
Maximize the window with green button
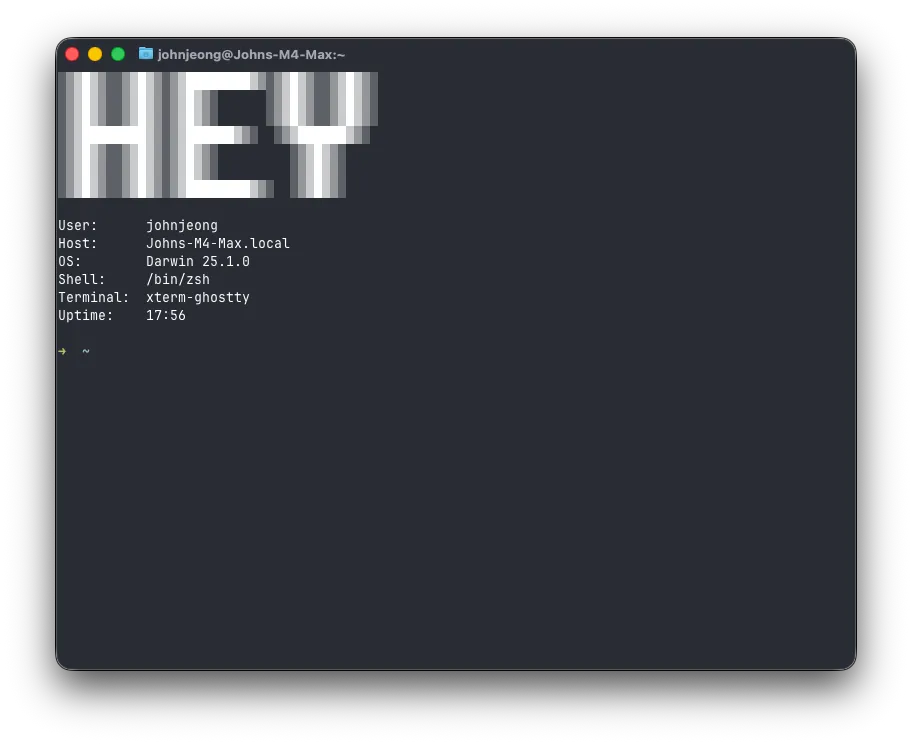(118, 54)
